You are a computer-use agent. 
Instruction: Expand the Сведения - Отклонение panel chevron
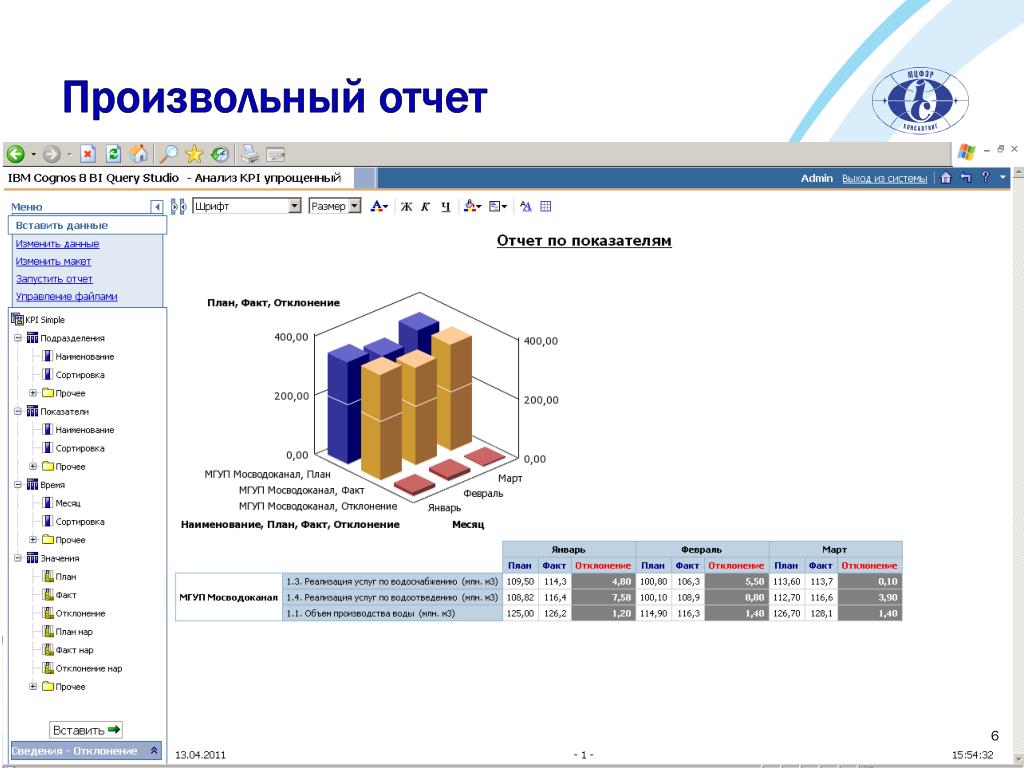click(154, 750)
